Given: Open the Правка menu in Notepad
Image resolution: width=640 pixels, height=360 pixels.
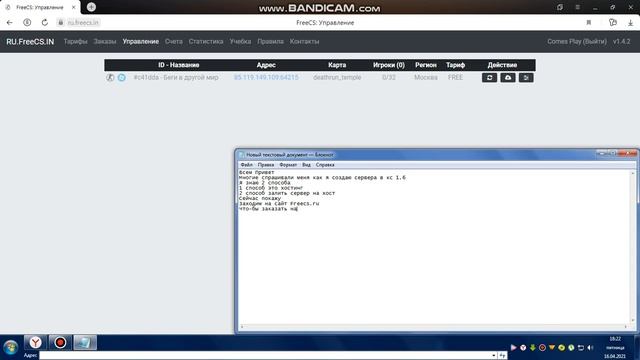Looking at the screenshot, I should (266, 165).
